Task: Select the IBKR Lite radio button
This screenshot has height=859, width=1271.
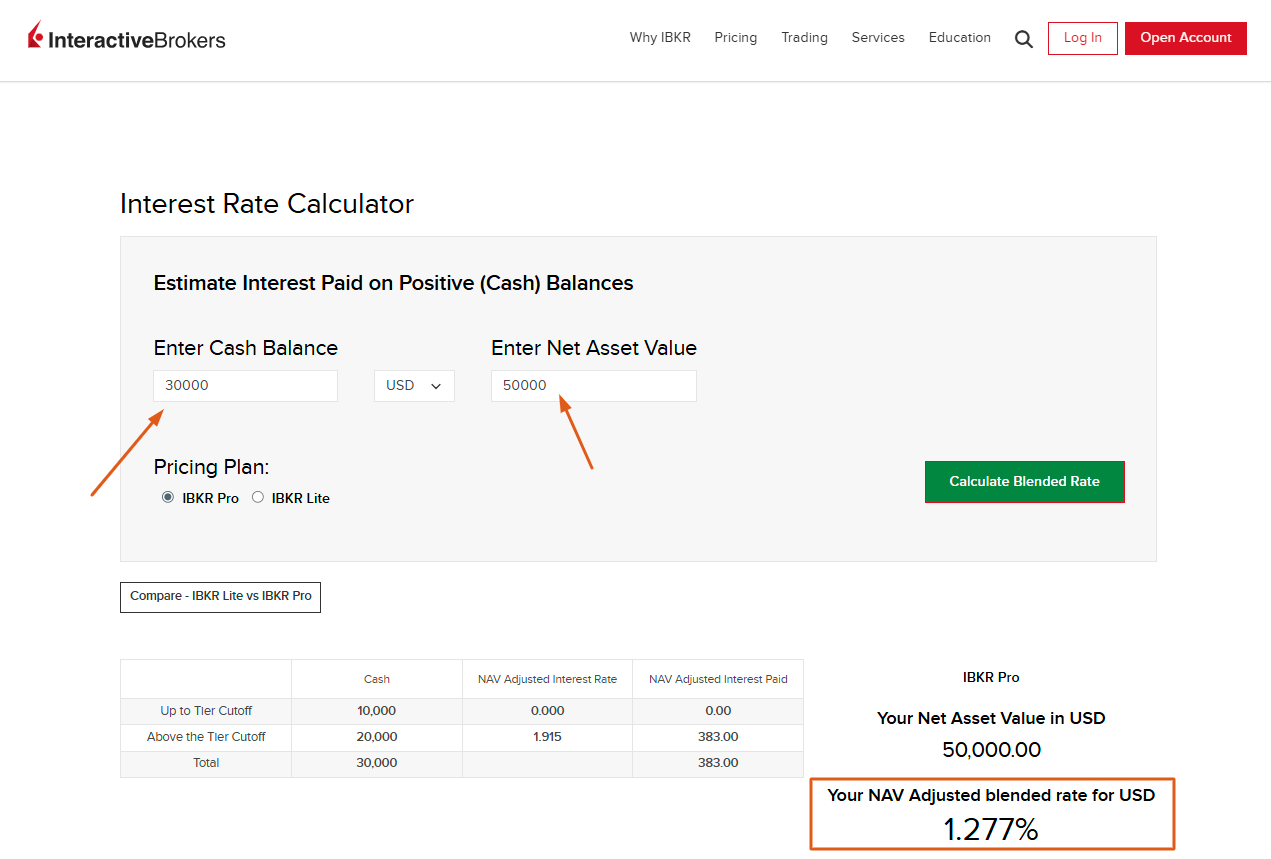Action: (x=257, y=497)
